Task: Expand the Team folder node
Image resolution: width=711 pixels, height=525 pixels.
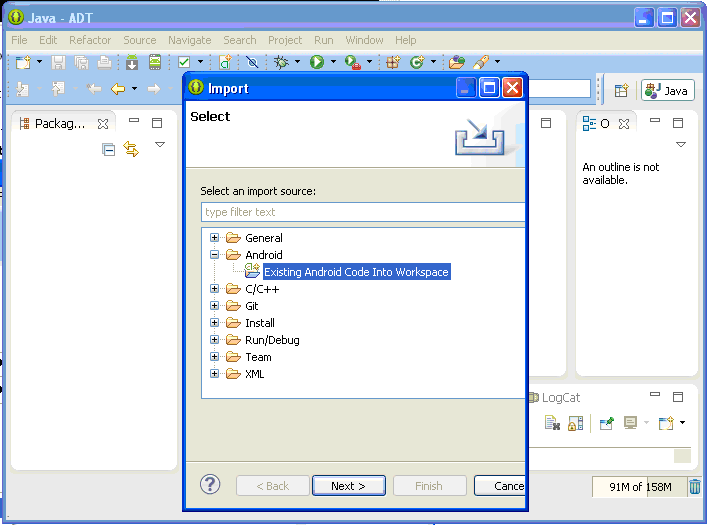Action: pyautogui.click(x=214, y=357)
